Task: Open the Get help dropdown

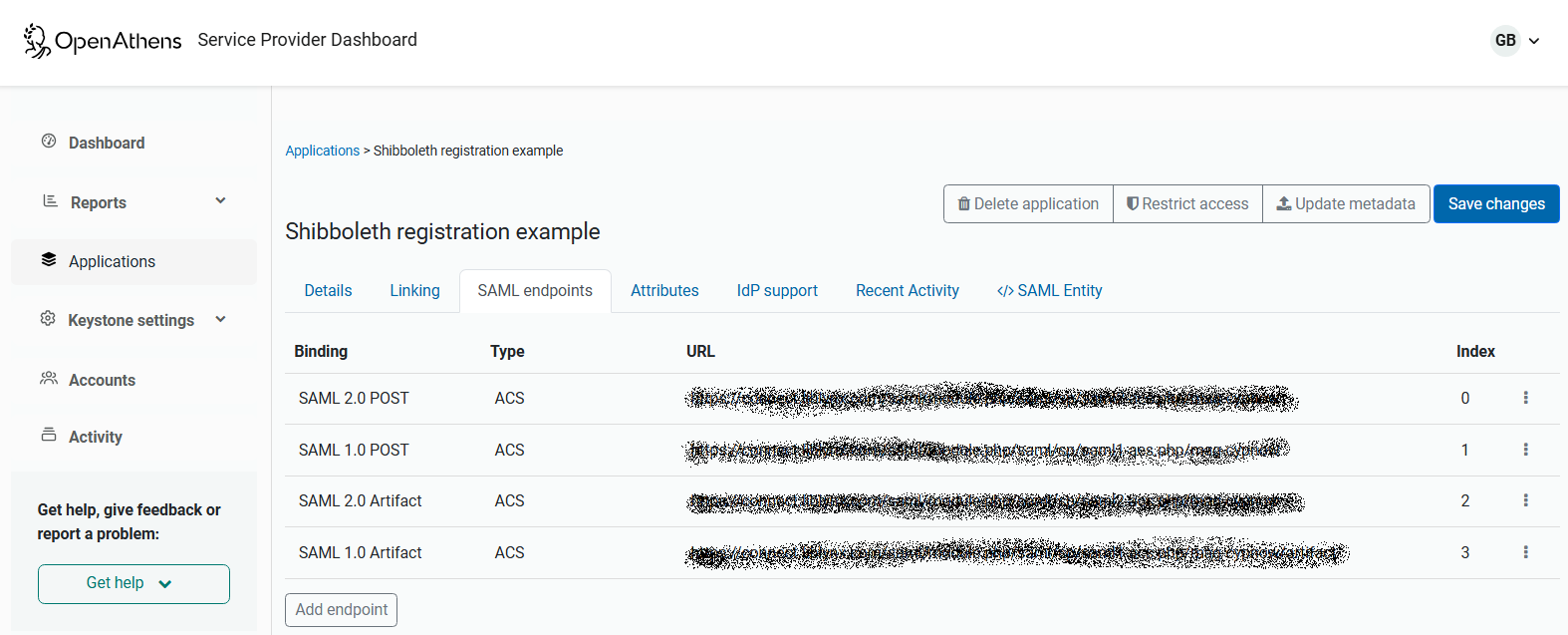Action: (133, 584)
